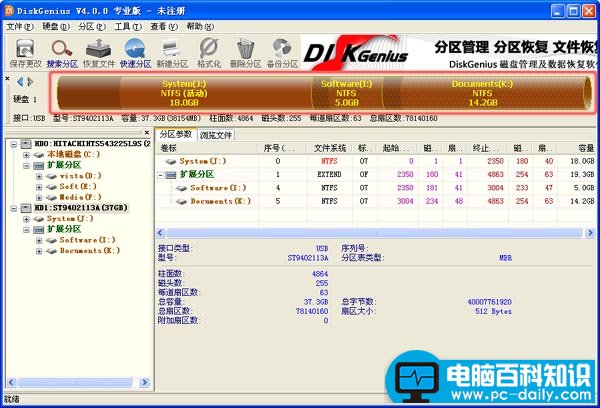This screenshot has height=408, width=600.
Task: Open the 搜索分区 search partition tool
Action: pos(62,53)
